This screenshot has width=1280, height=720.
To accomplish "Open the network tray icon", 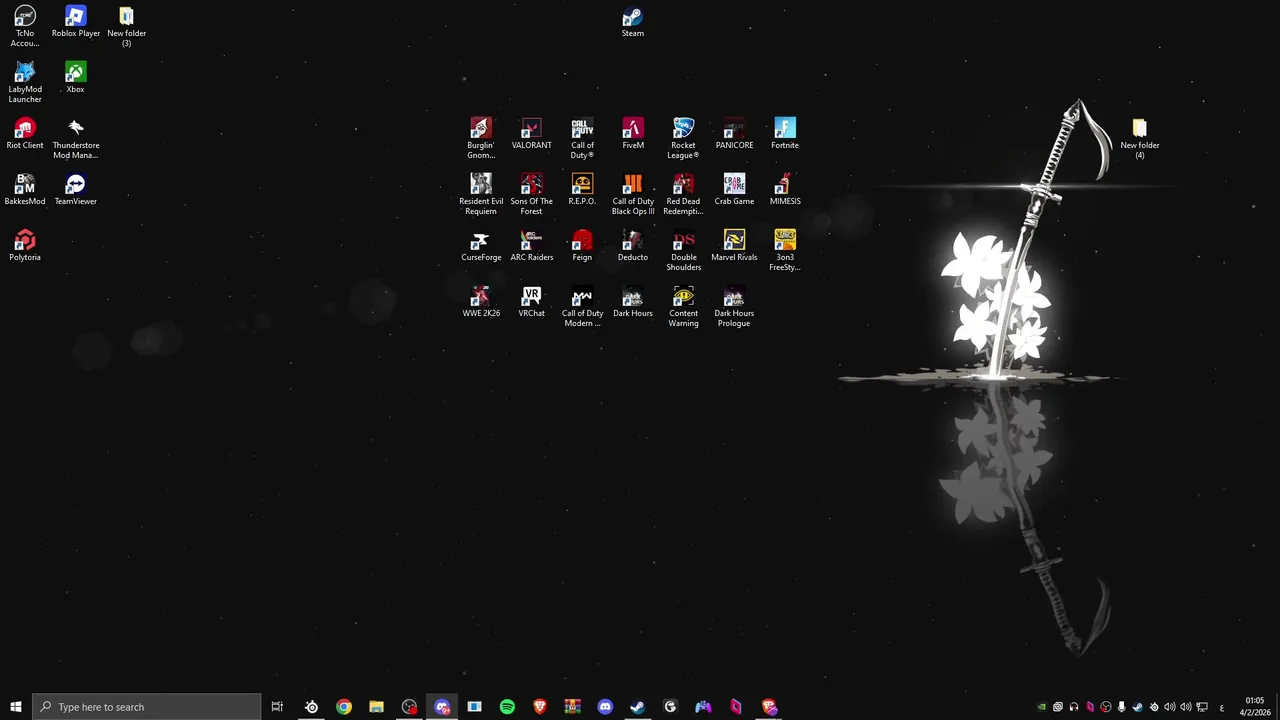I will 1202,707.
